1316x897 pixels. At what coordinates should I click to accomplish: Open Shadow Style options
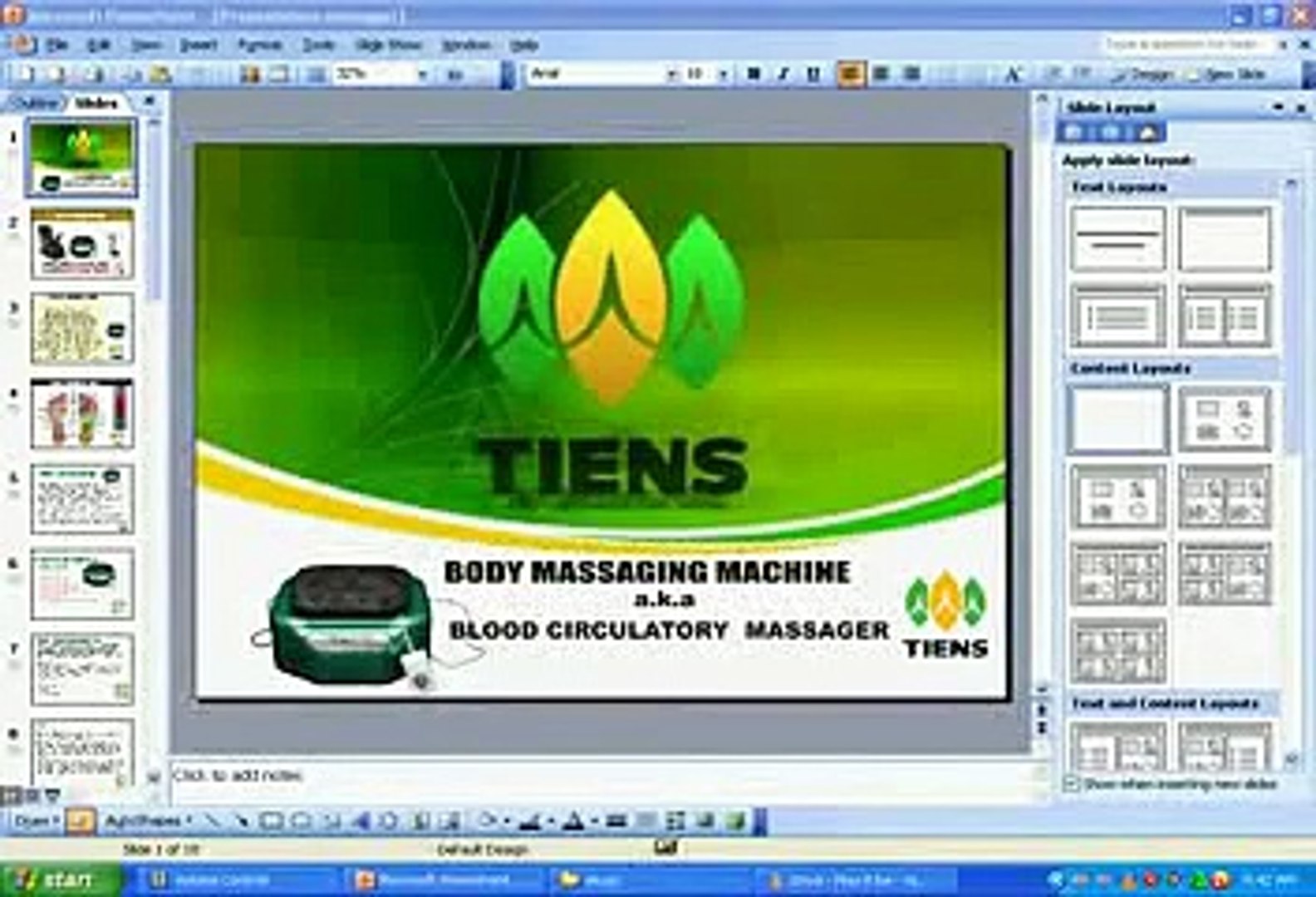pos(705,821)
